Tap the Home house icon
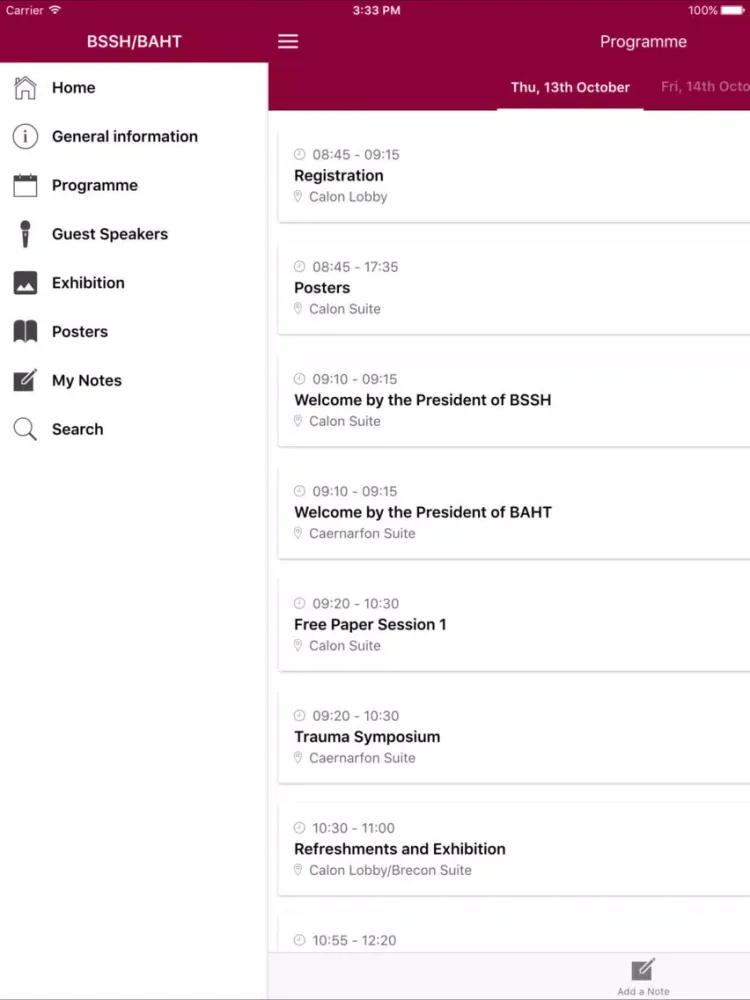The width and height of the screenshot is (750, 1000). point(25,87)
